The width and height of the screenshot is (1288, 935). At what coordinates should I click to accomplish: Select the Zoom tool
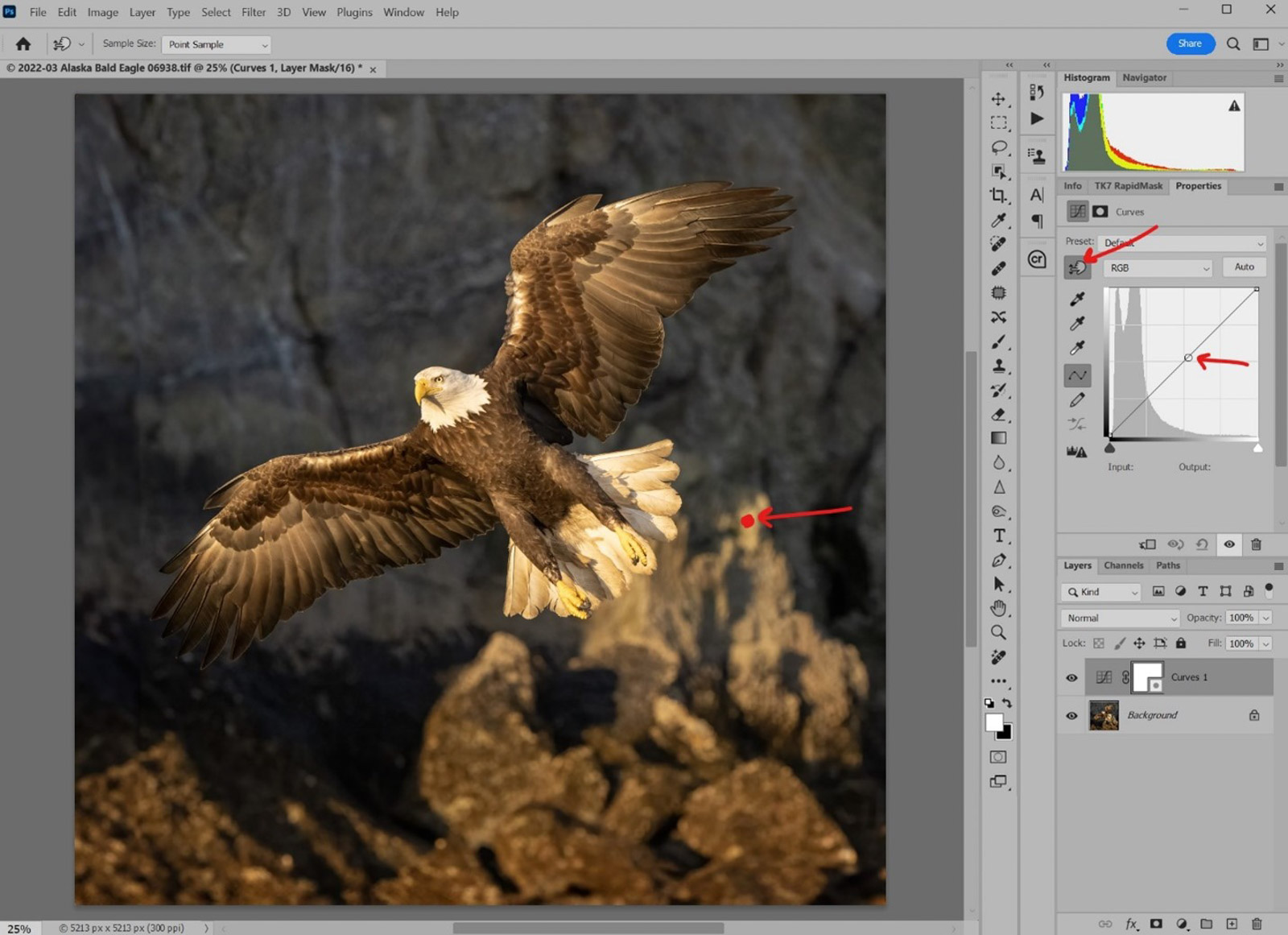click(998, 633)
